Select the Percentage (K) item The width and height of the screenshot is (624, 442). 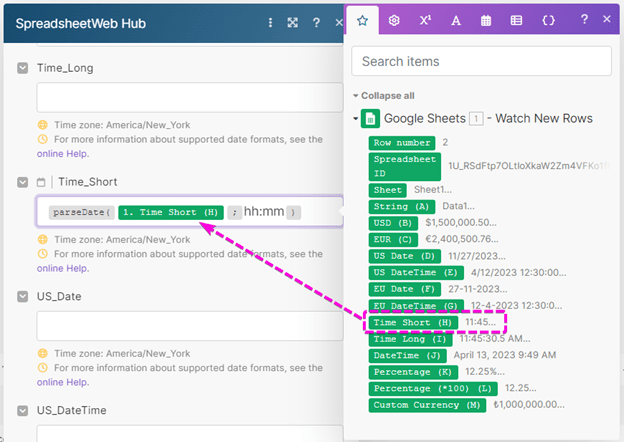coord(413,372)
